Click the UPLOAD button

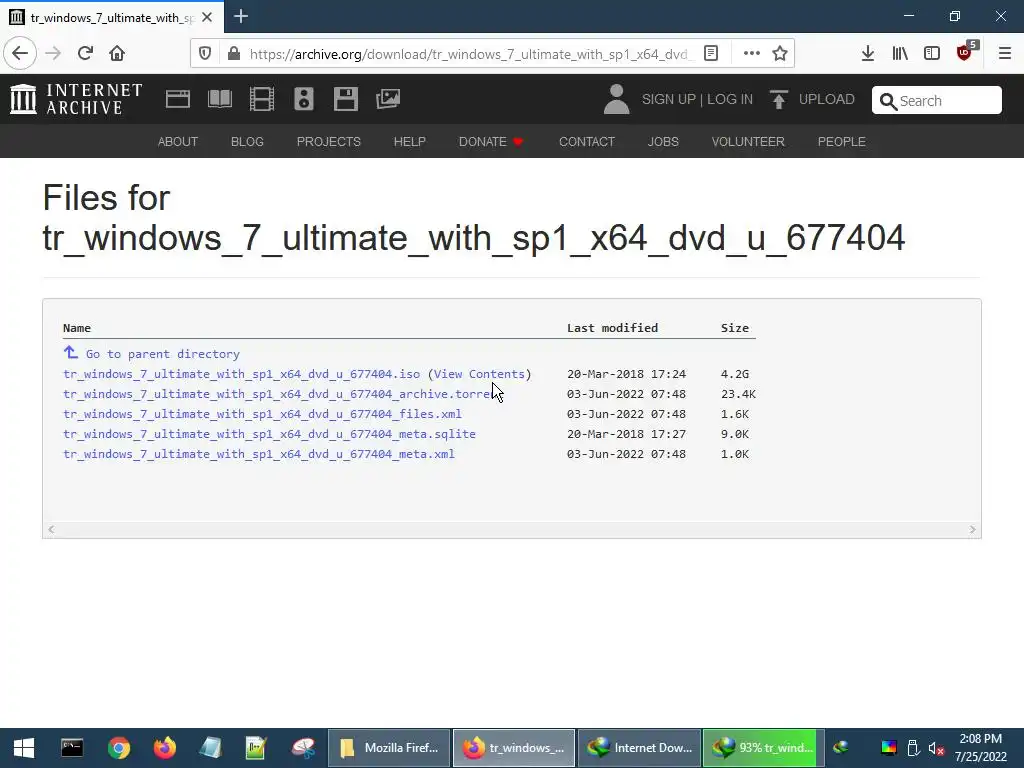click(x=812, y=99)
